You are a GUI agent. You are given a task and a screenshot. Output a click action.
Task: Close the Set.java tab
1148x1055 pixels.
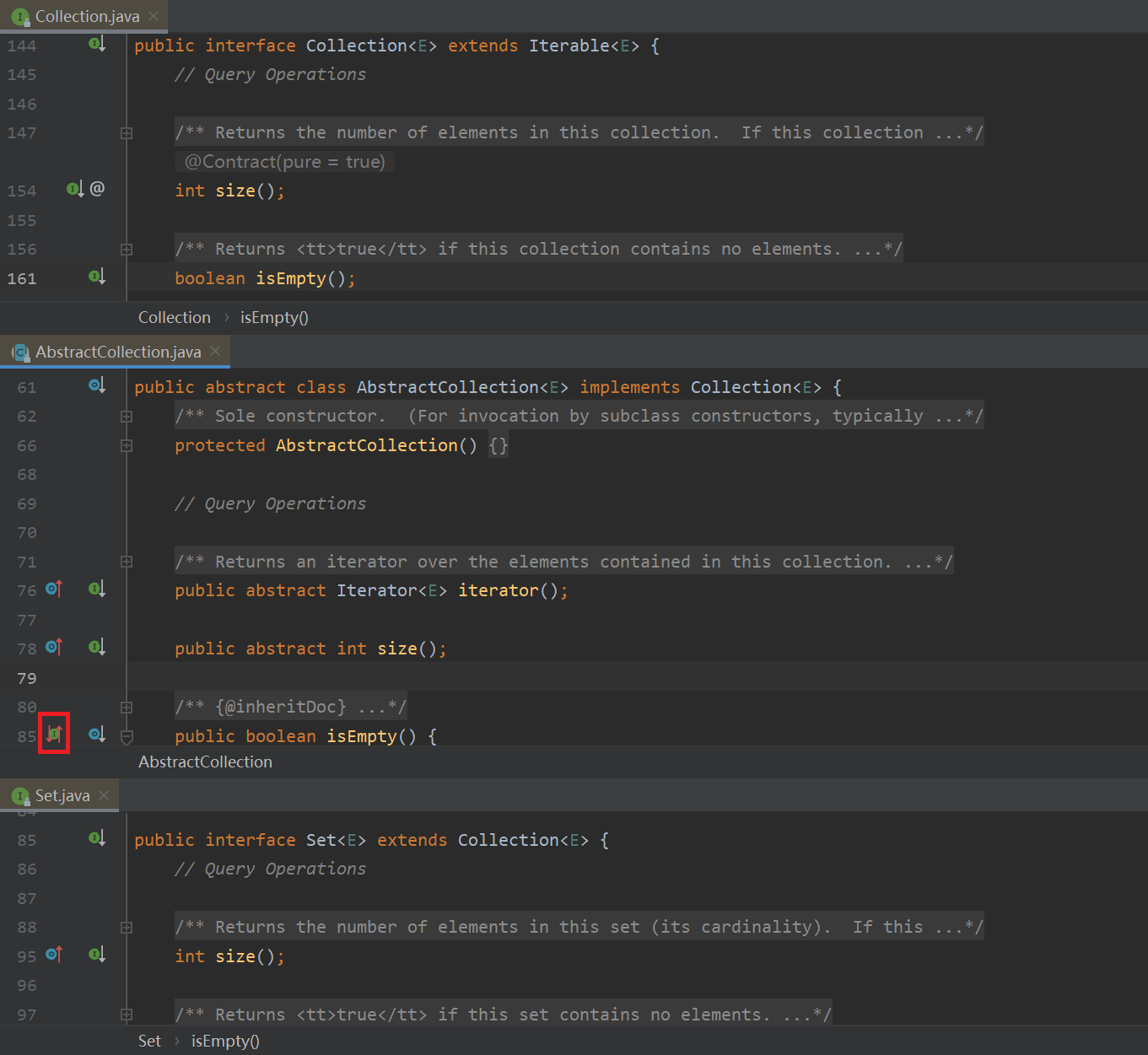pos(104,795)
